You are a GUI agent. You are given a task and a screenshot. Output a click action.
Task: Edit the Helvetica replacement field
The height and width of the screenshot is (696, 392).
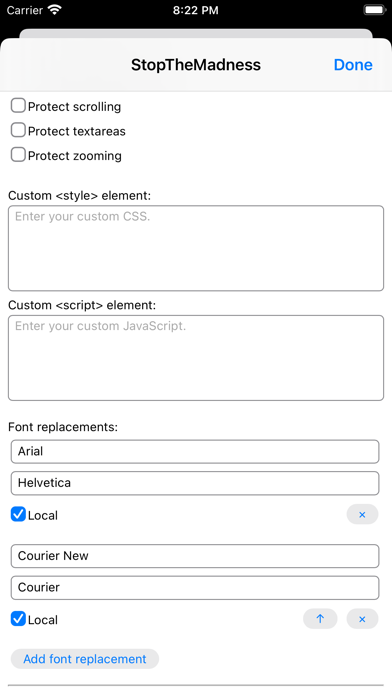click(x=195, y=483)
